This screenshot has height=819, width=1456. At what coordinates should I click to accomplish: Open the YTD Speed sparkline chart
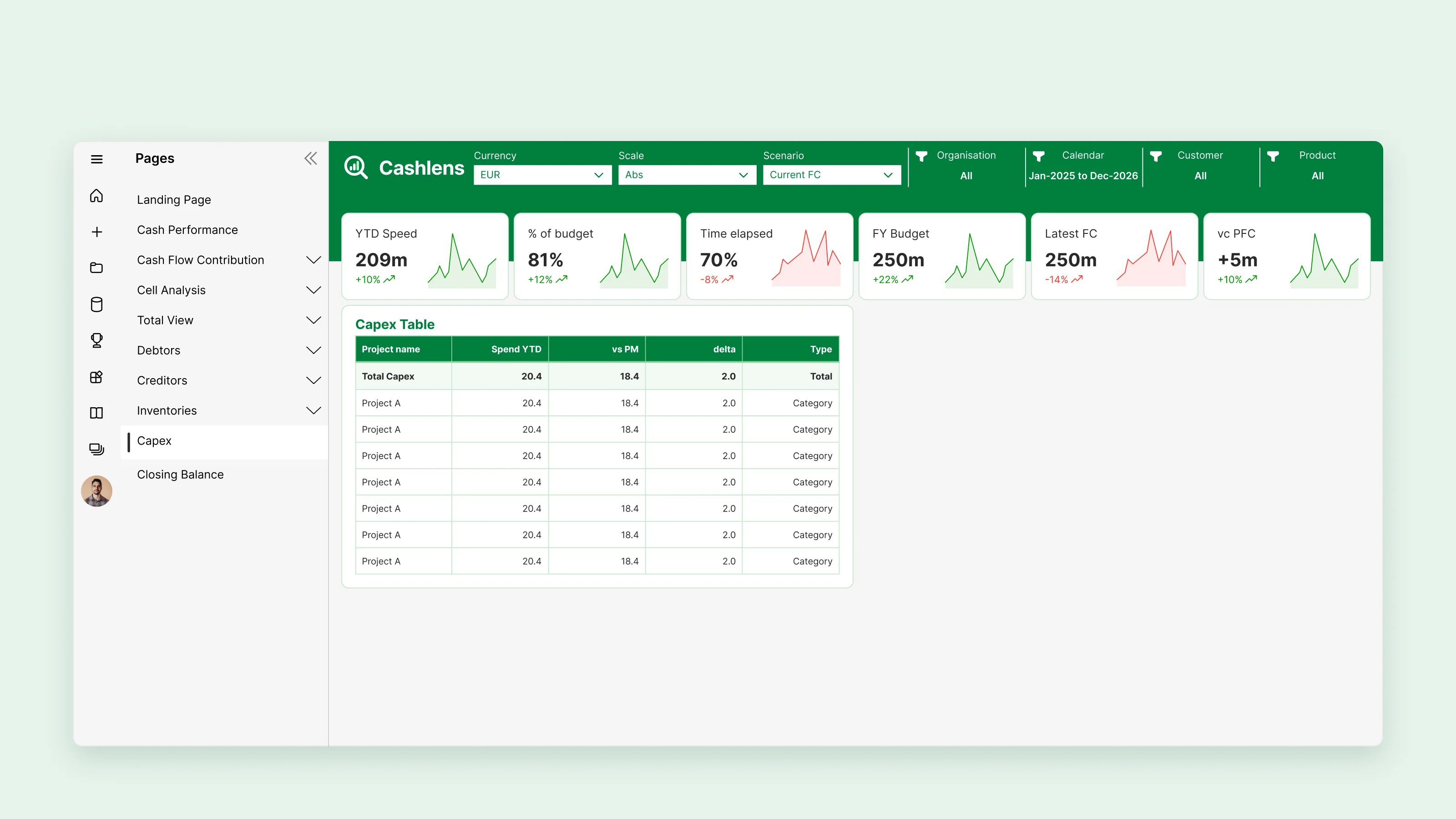(462, 260)
